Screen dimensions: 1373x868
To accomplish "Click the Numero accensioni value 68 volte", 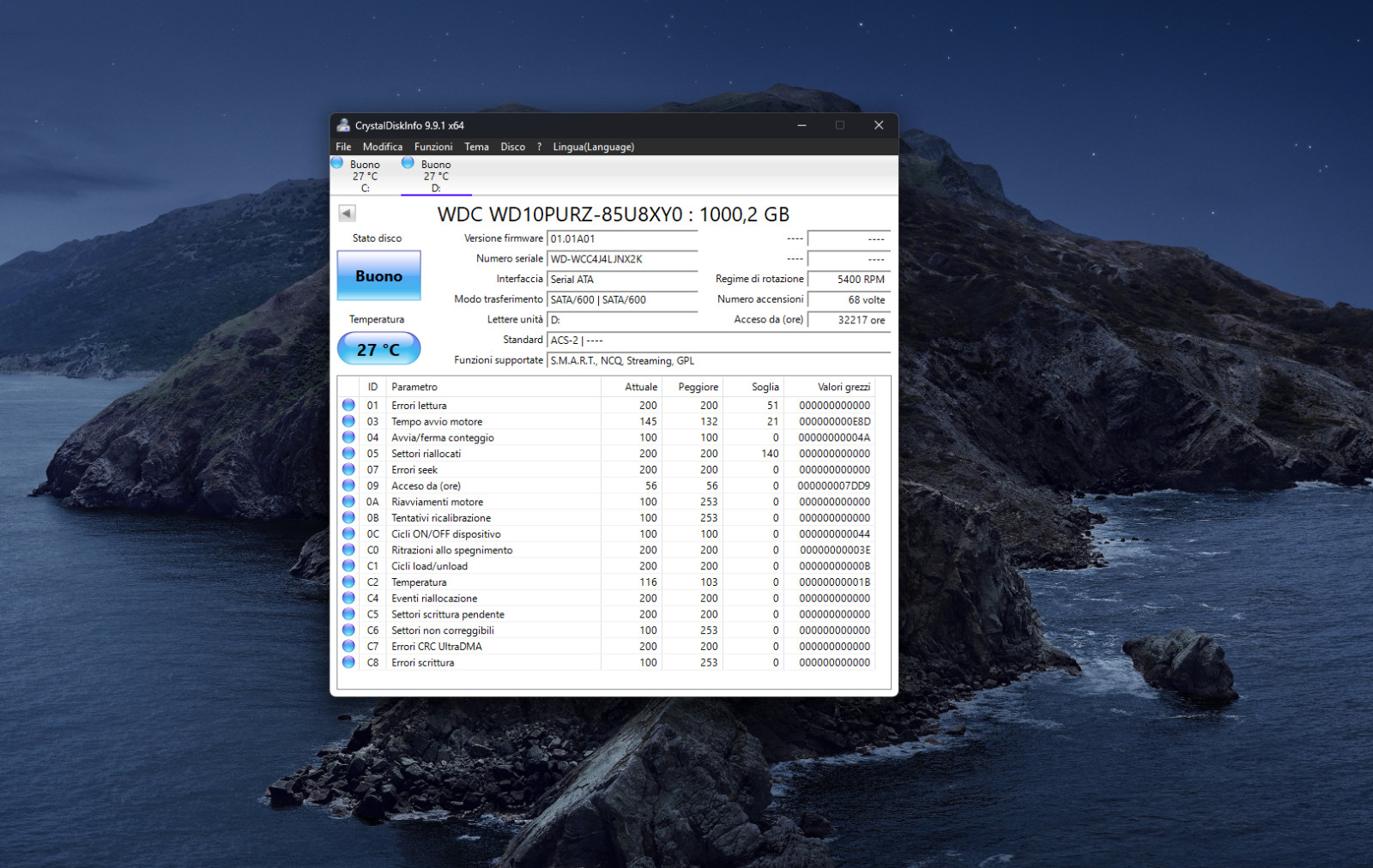I will [x=849, y=299].
